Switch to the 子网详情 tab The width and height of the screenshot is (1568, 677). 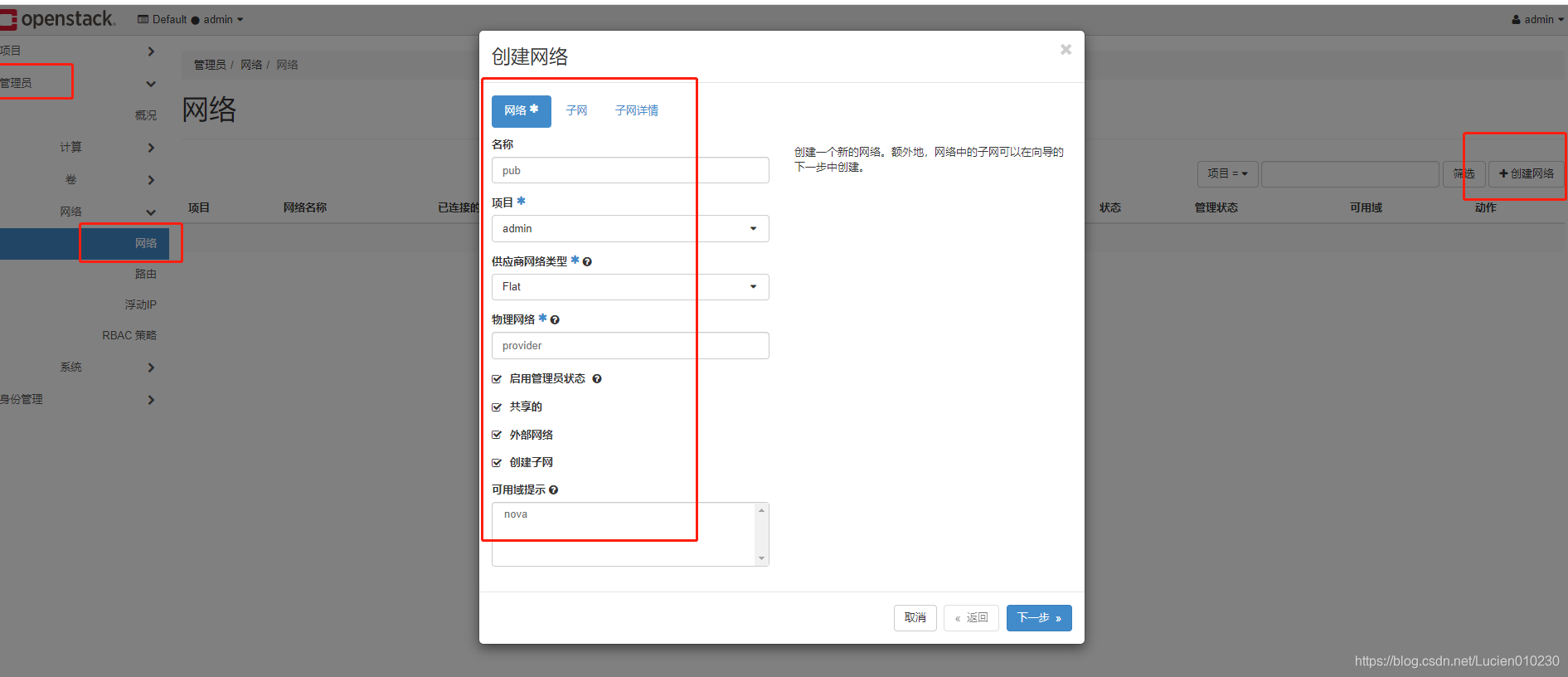point(637,111)
